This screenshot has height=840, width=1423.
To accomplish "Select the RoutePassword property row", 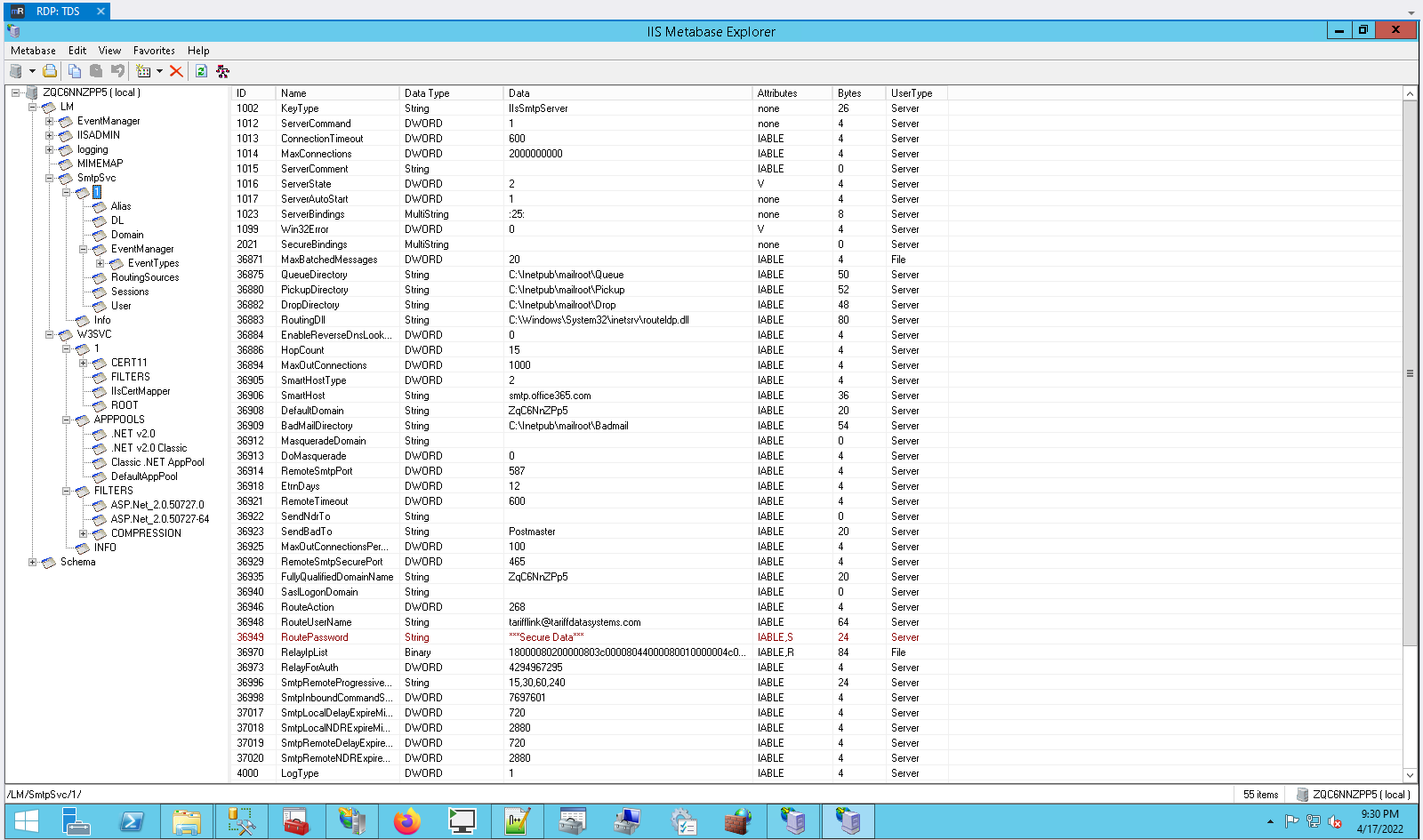I will tap(590, 637).
